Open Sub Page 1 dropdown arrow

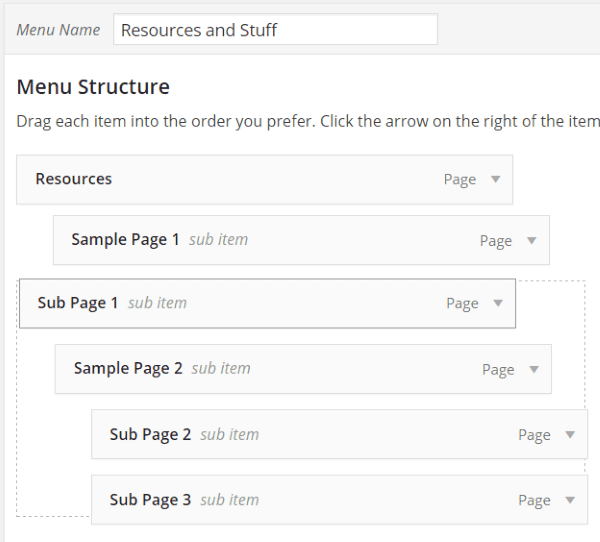coord(498,303)
